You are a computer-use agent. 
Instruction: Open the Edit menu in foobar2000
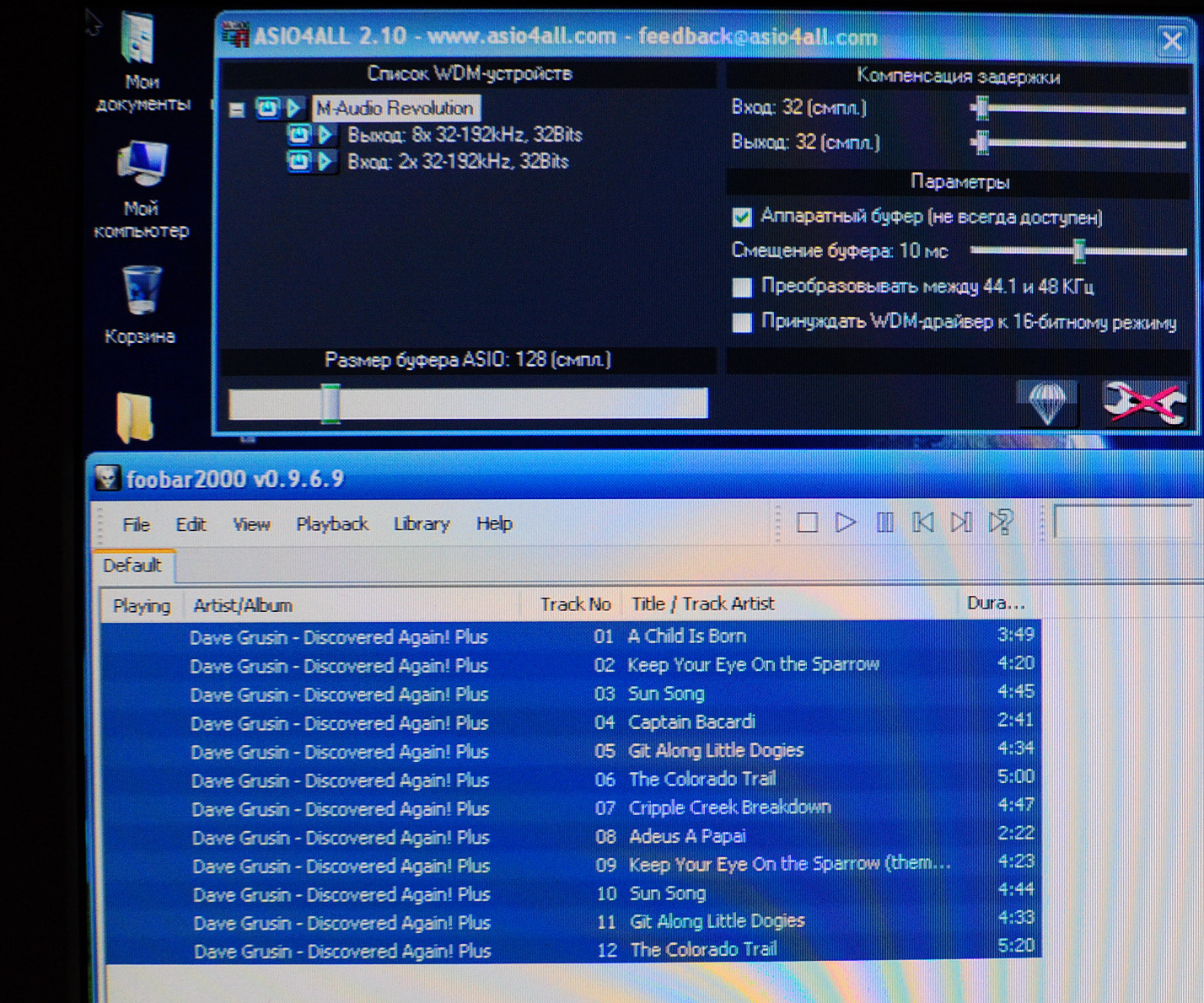pos(191,524)
